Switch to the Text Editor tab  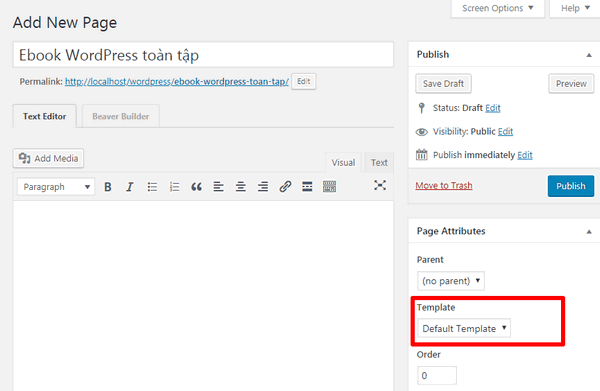[x=44, y=116]
